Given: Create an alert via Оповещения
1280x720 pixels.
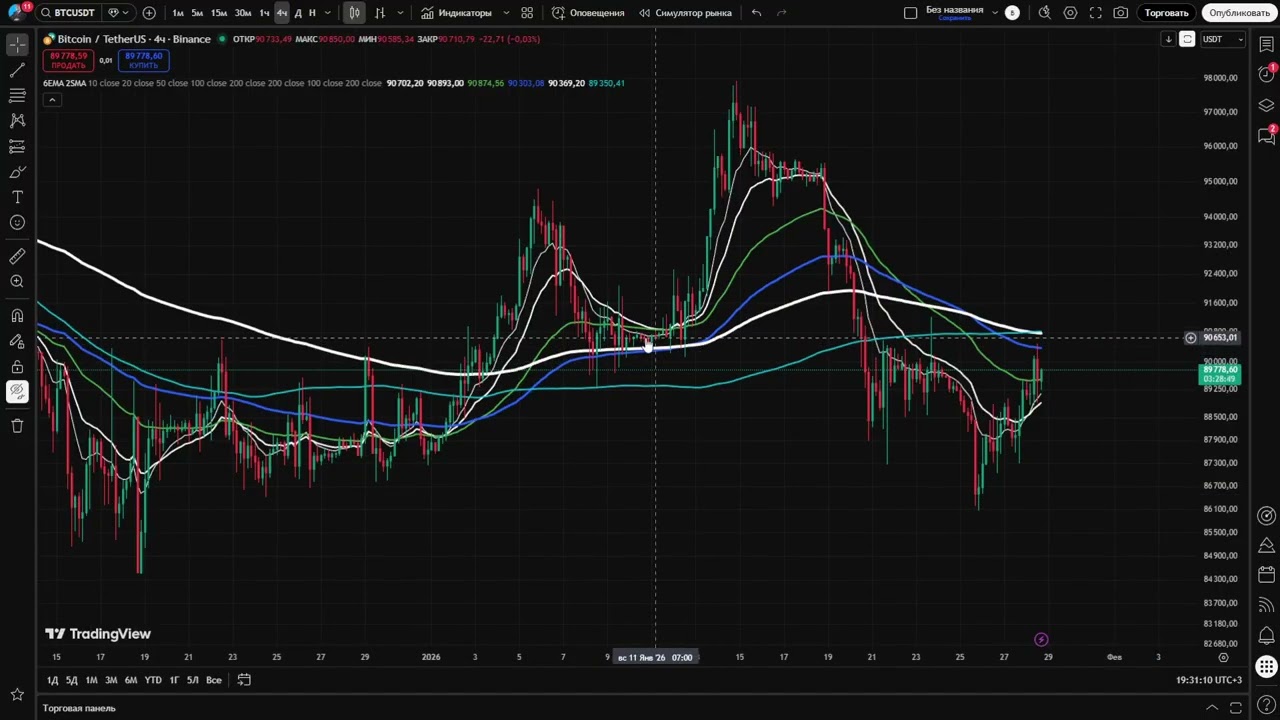Looking at the screenshot, I should click(588, 13).
